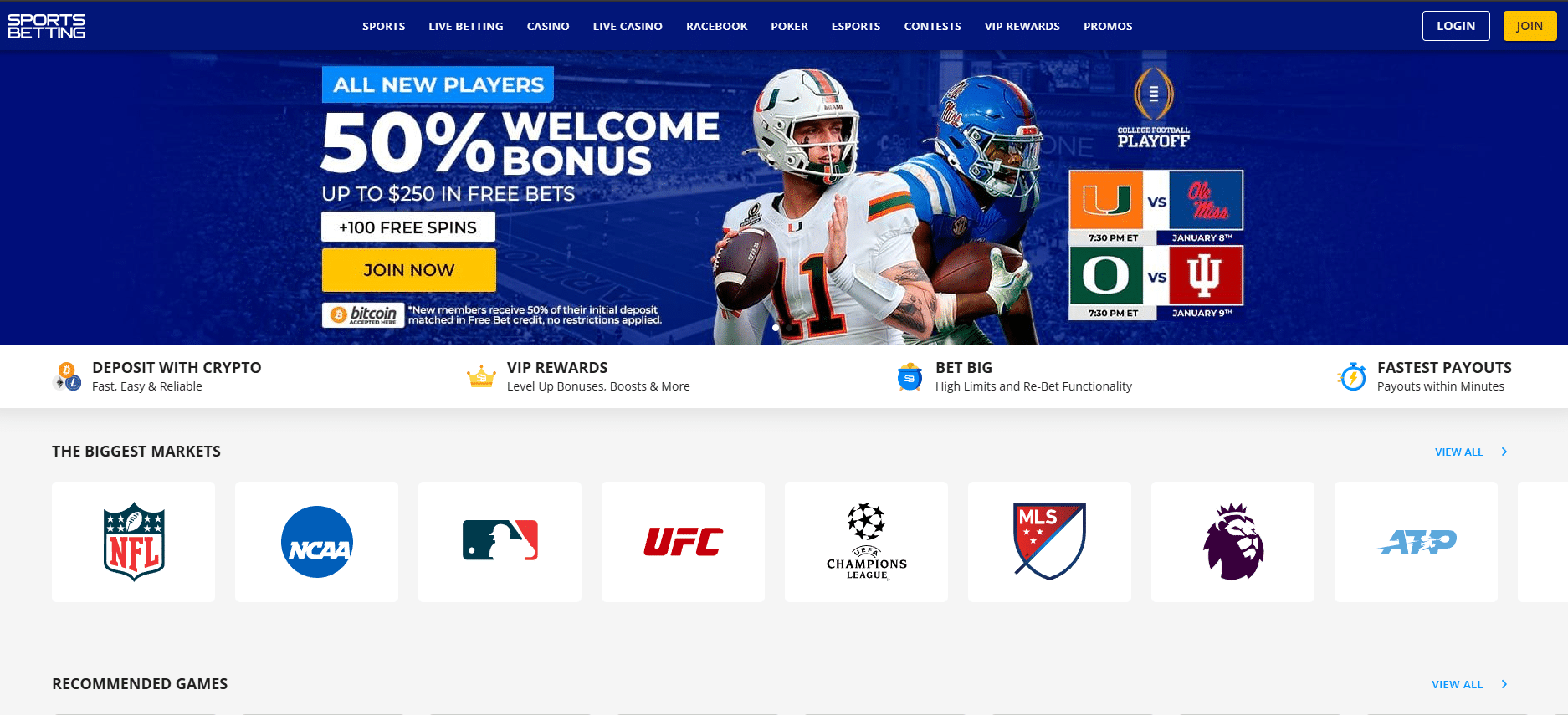The image size is (1568, 715).
Task: Go to the Casino section
Action: pyautogui.click(x=548, y=26)
